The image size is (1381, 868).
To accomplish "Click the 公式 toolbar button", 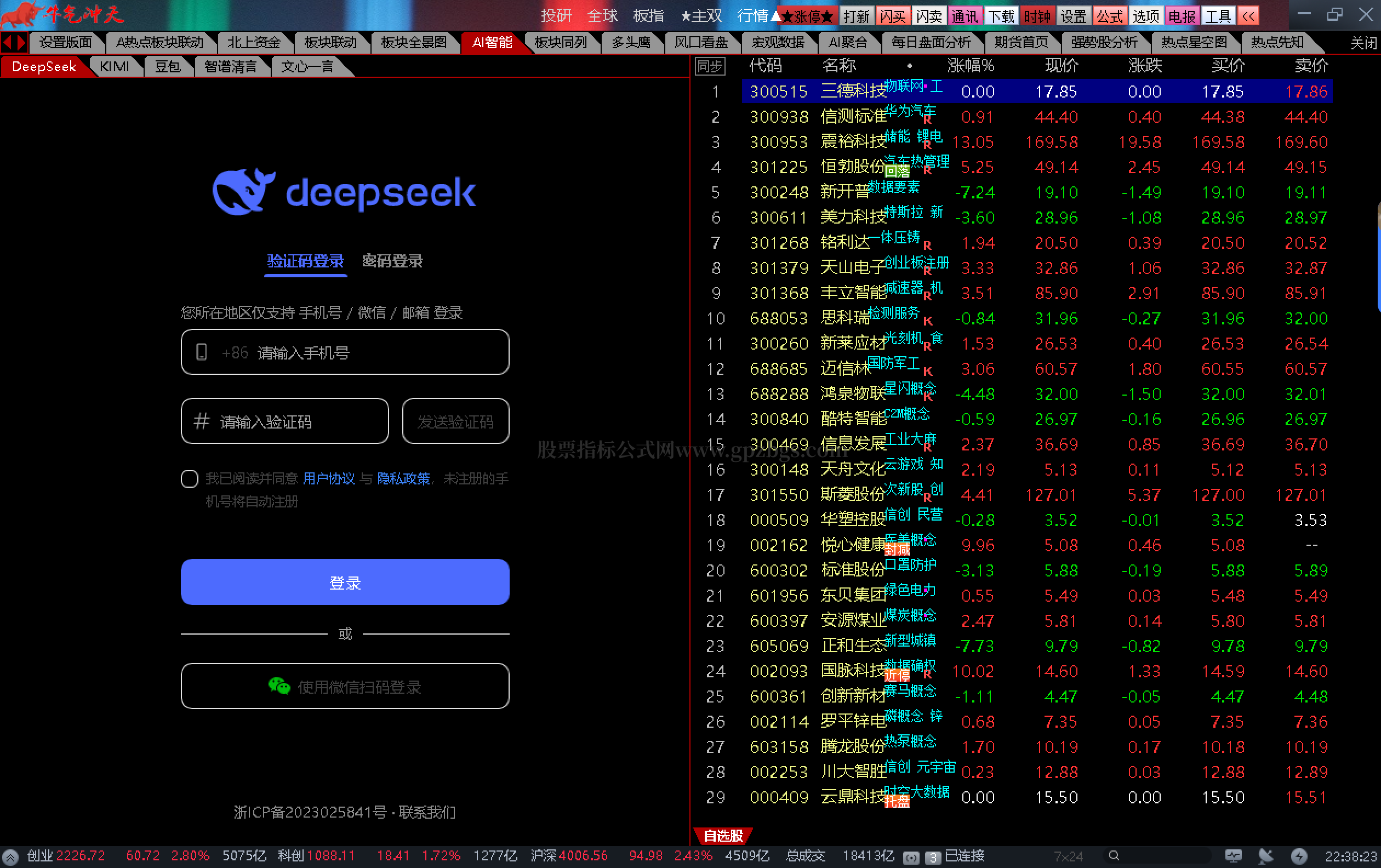I will click(x=1109, y=16).
